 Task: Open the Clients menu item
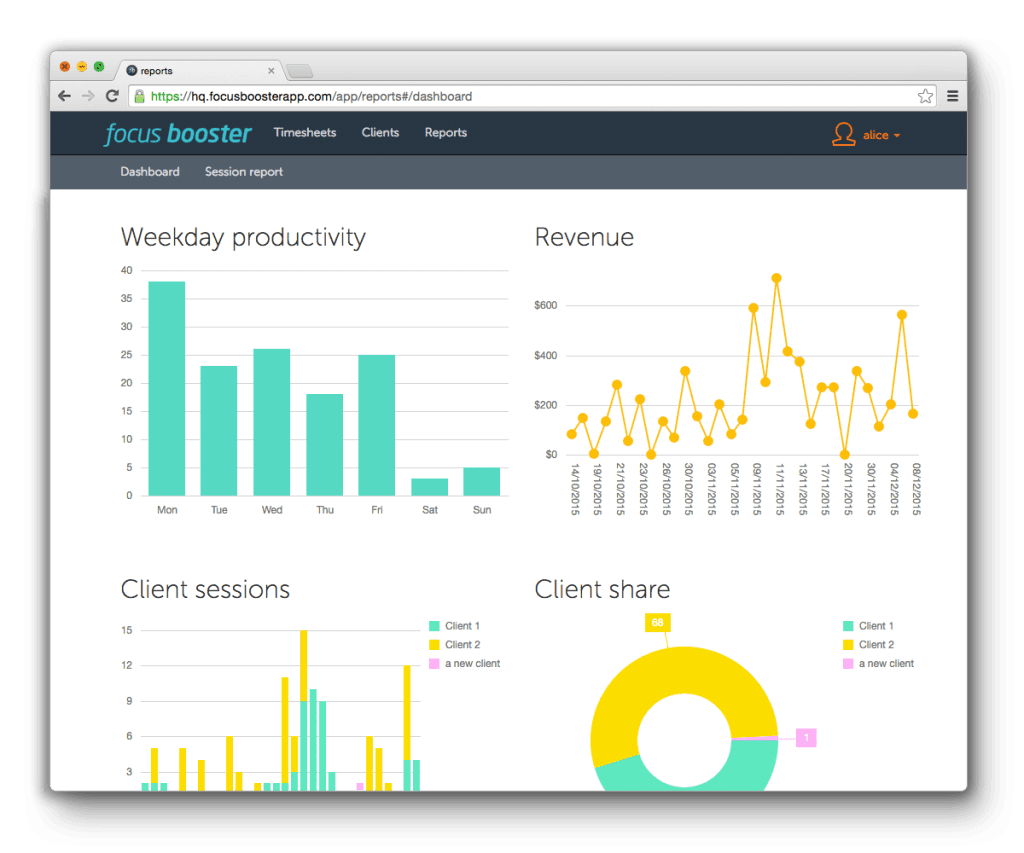coord(380,133)
